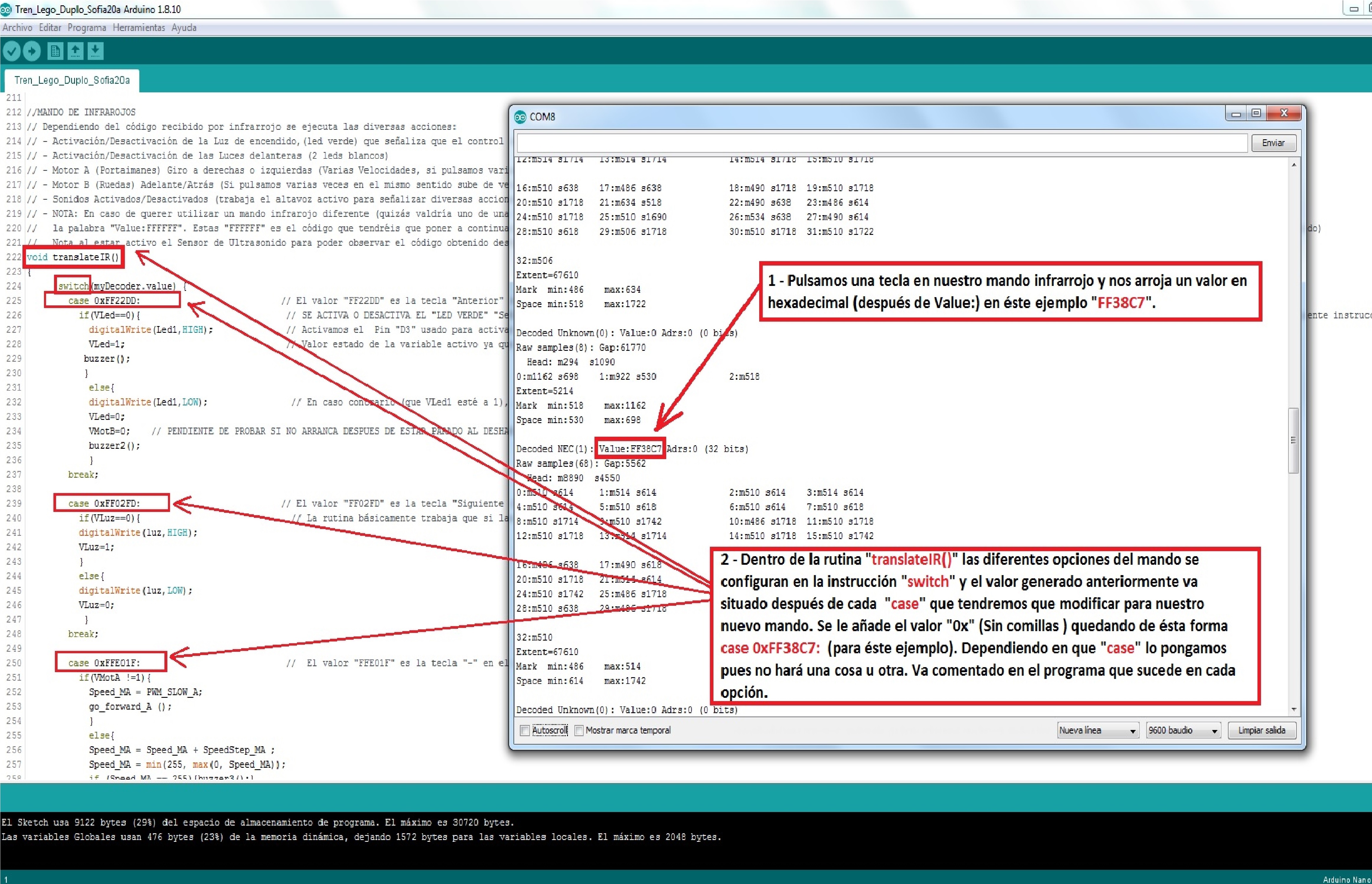This screenshot has height=884, width=1372.
Task: Open the Programa menu
Action: coord(87,27)
